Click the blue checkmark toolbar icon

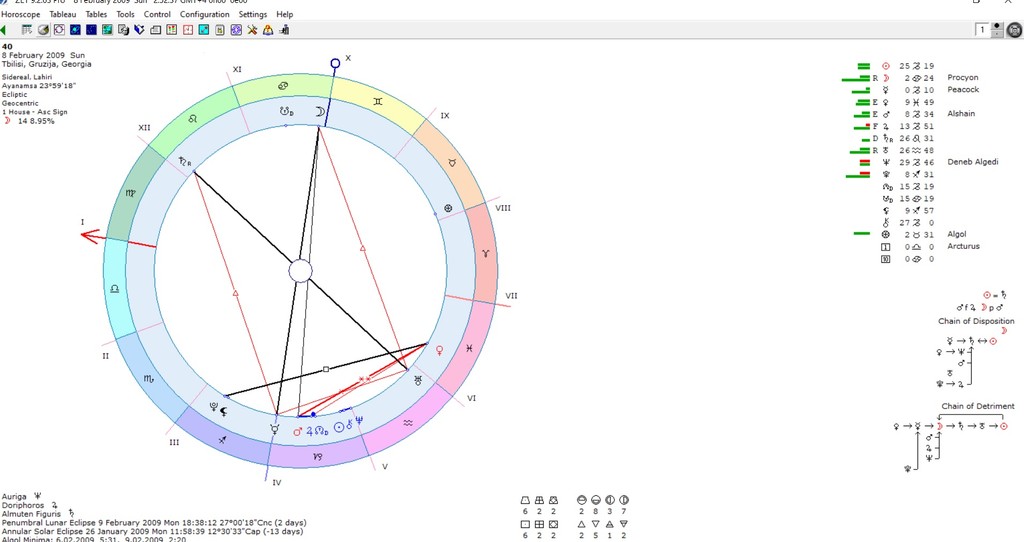coord(139,29)
